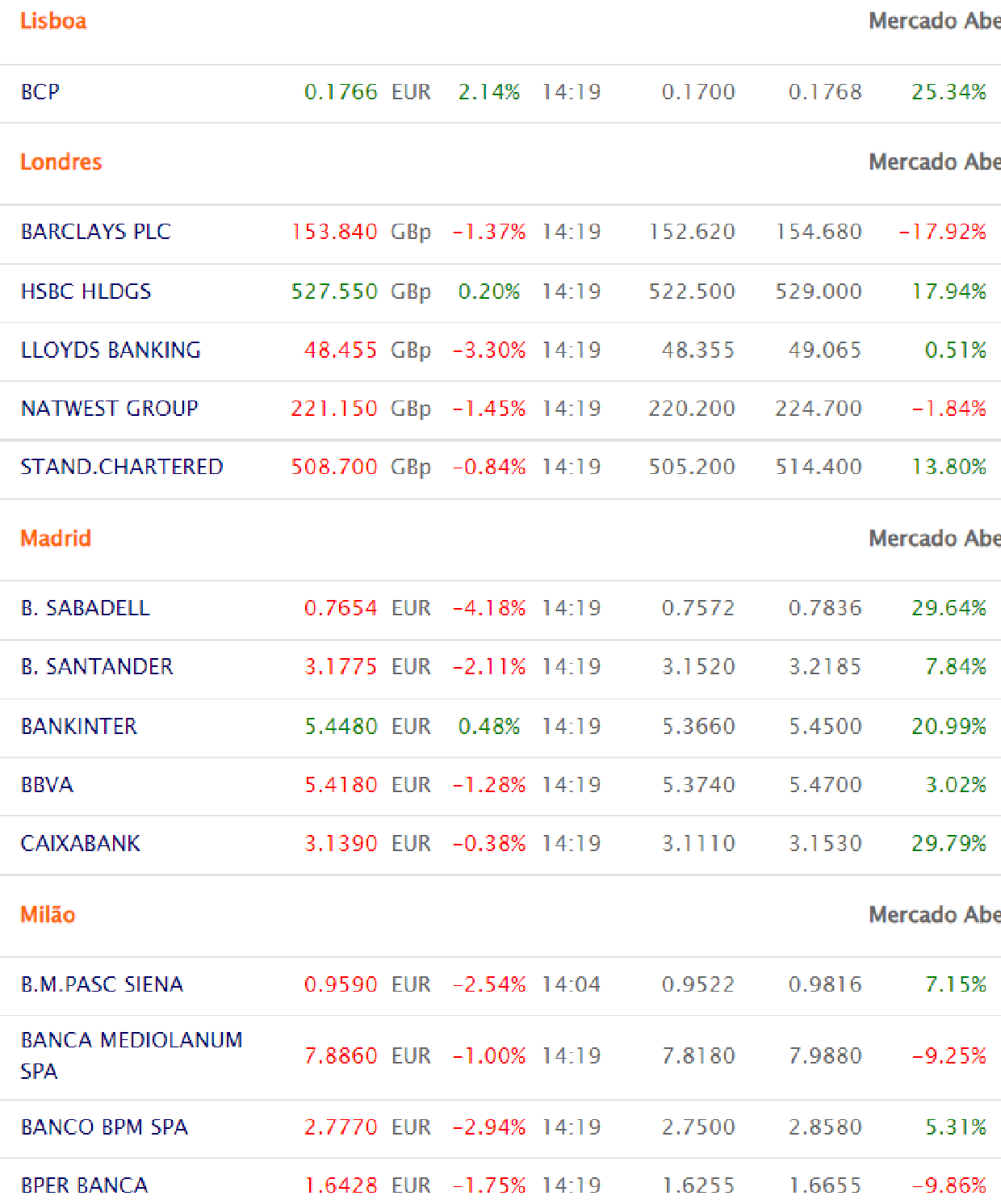The image size is (1001, 1204).
Task: Select Stand.Chartered price 508.700
Action: [334, 467]
